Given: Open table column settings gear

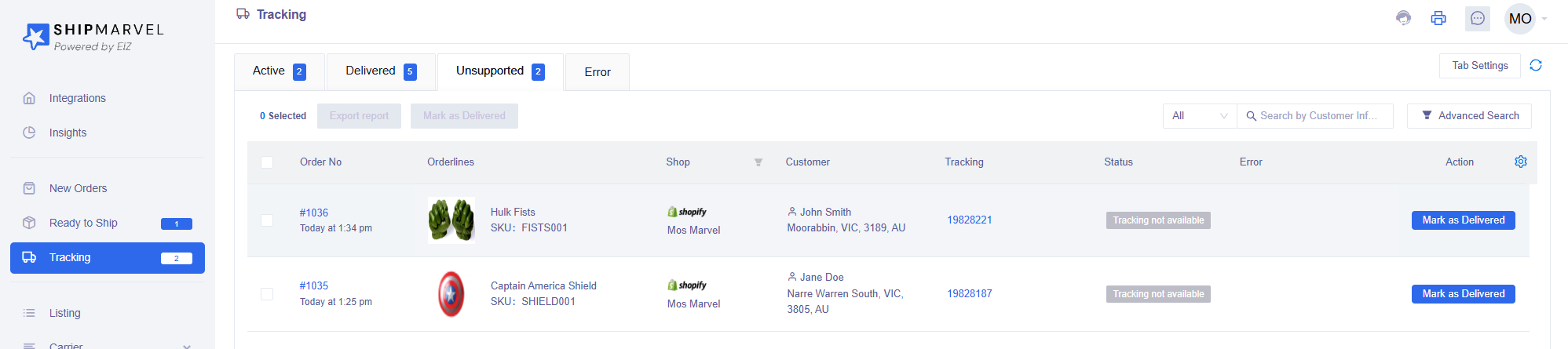Looking at the screenshot, I should 1521,162.
